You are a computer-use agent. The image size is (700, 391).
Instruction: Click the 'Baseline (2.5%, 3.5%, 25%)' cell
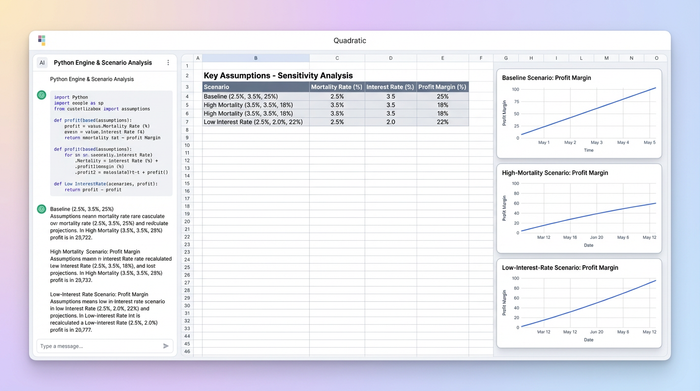tap(256, 96)
